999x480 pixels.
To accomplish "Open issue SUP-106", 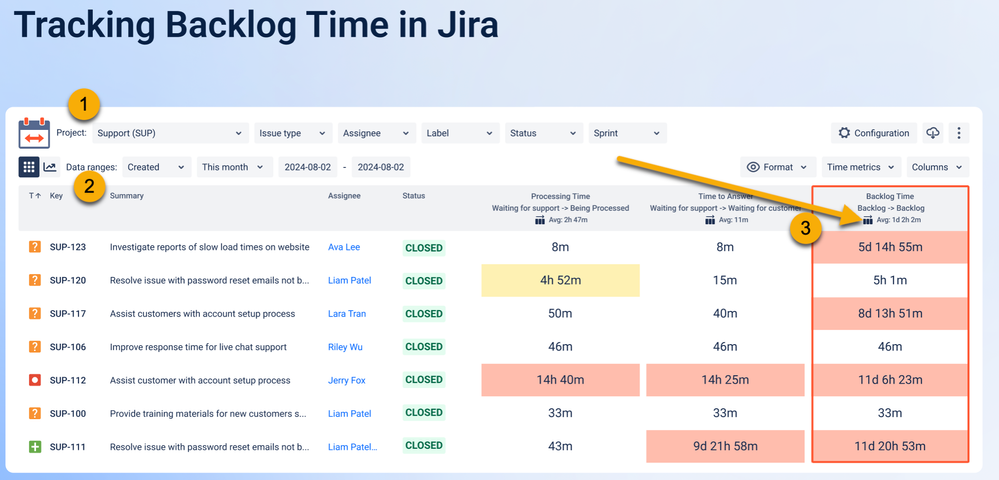I will click(68, 347).
